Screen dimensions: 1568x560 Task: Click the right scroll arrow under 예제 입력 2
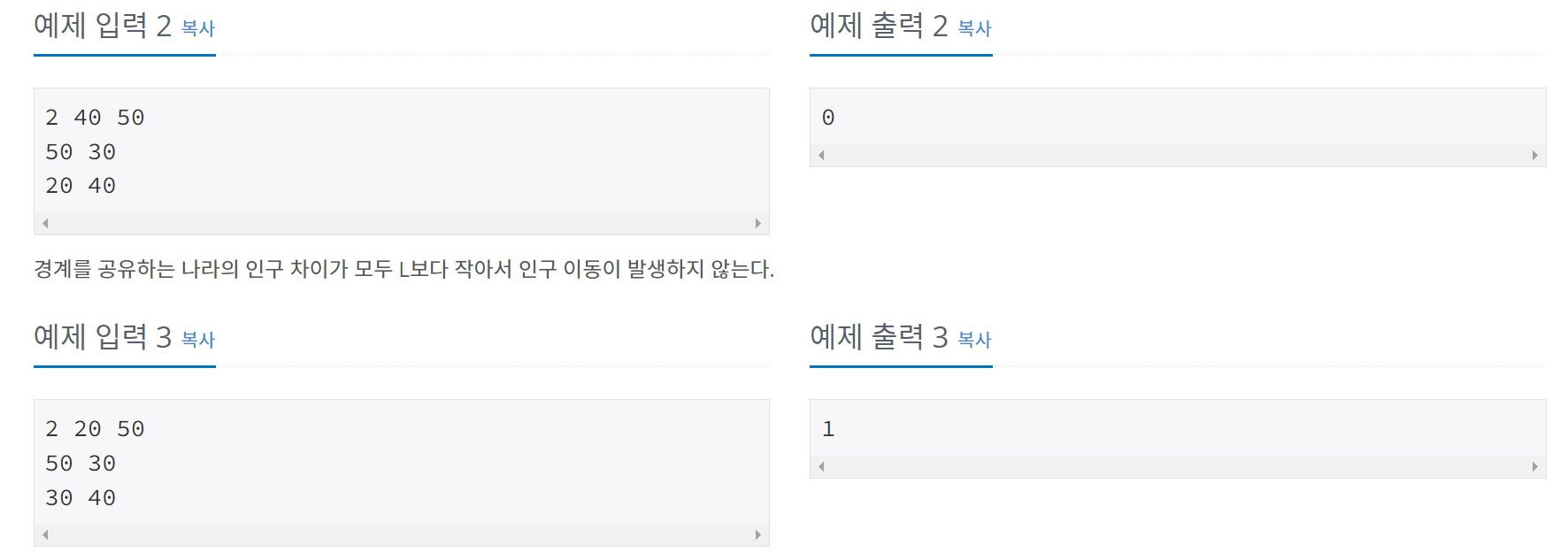758,223
